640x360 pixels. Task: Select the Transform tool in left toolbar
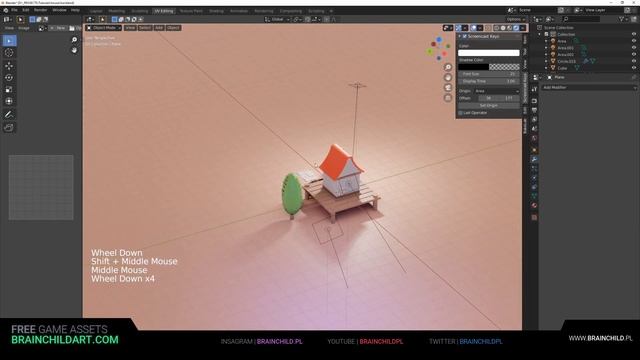click(9, 101)
